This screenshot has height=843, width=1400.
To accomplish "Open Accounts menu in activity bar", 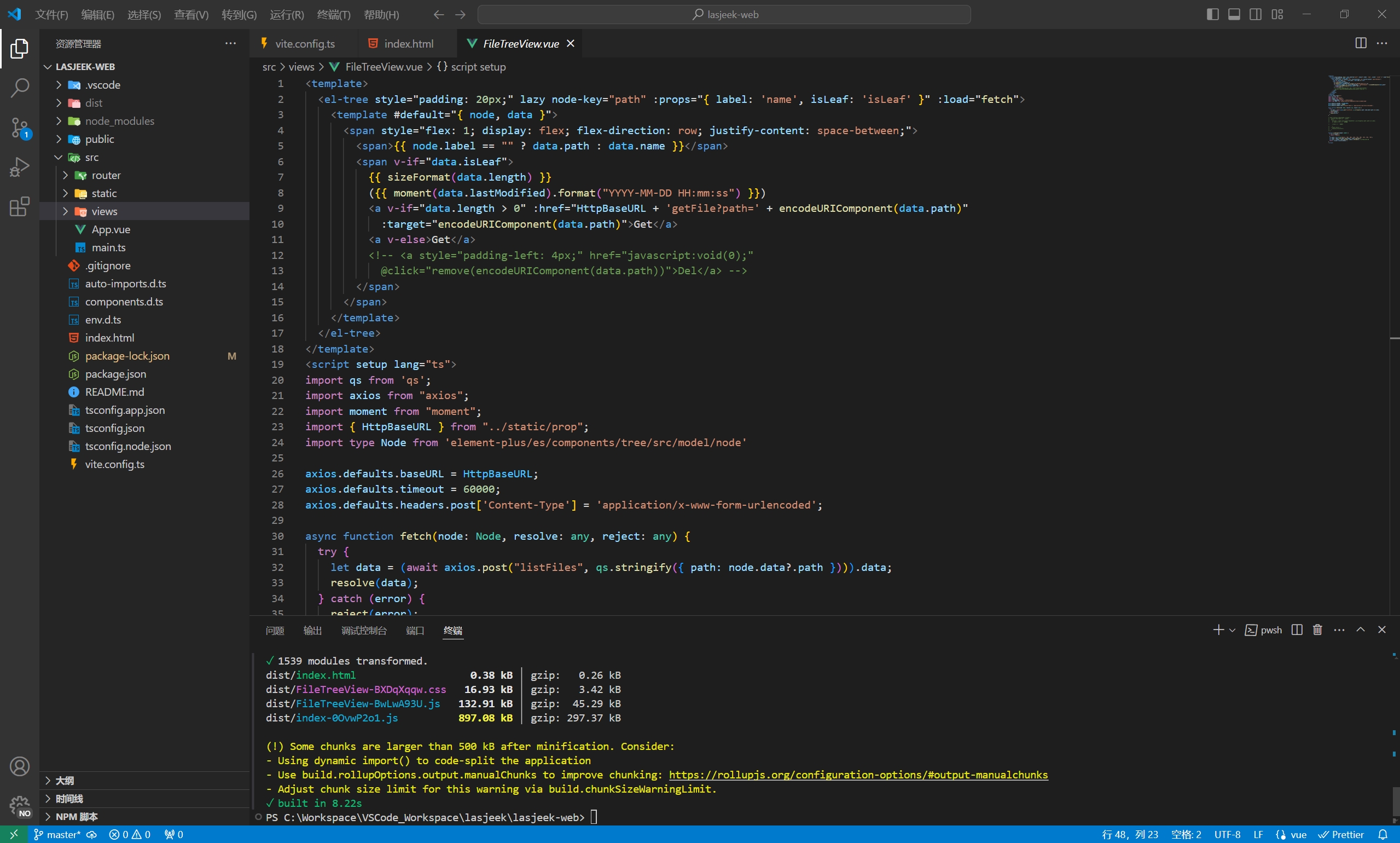I will click(19, 766).
